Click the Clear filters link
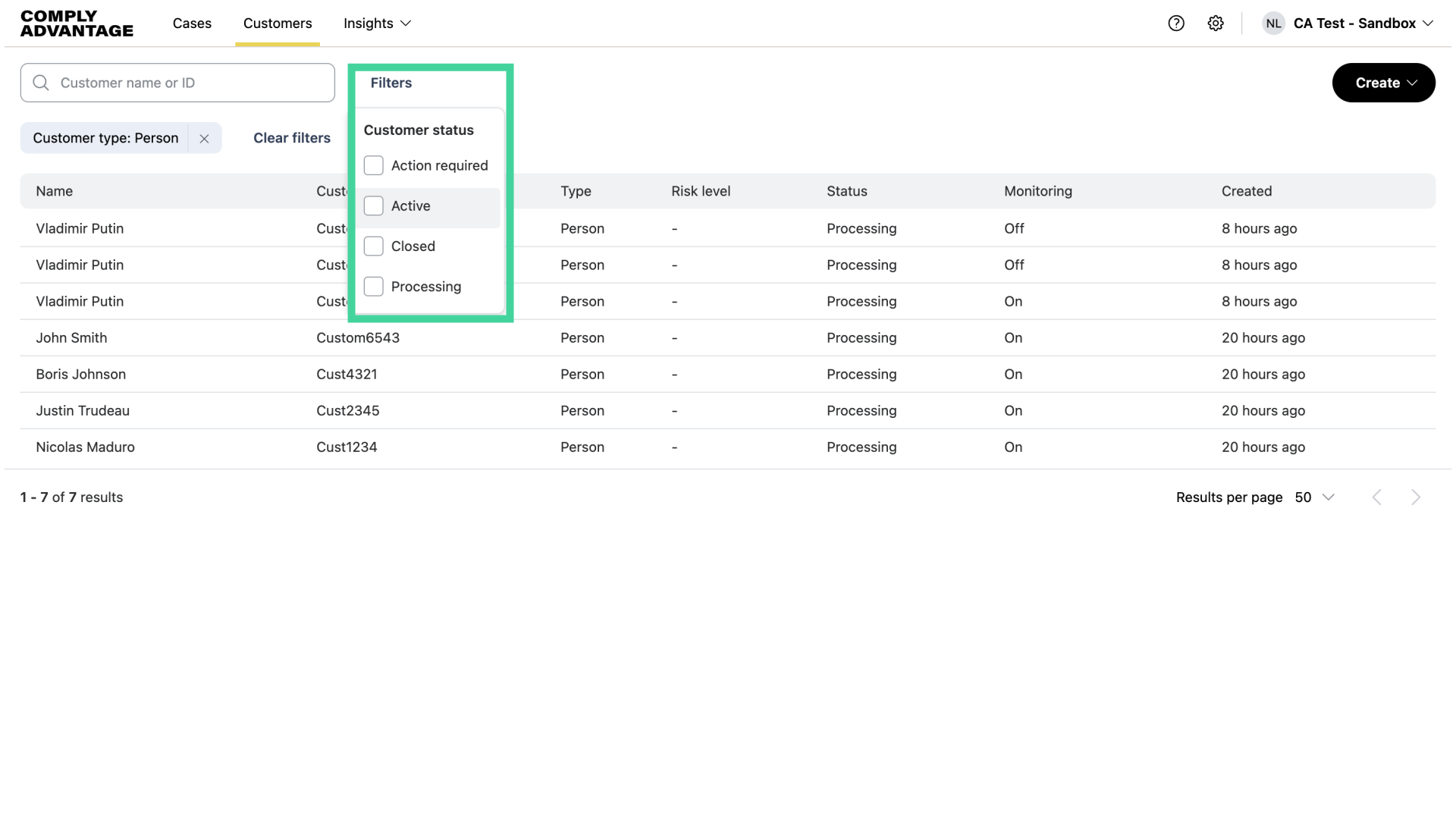 [x=291, y=138]
